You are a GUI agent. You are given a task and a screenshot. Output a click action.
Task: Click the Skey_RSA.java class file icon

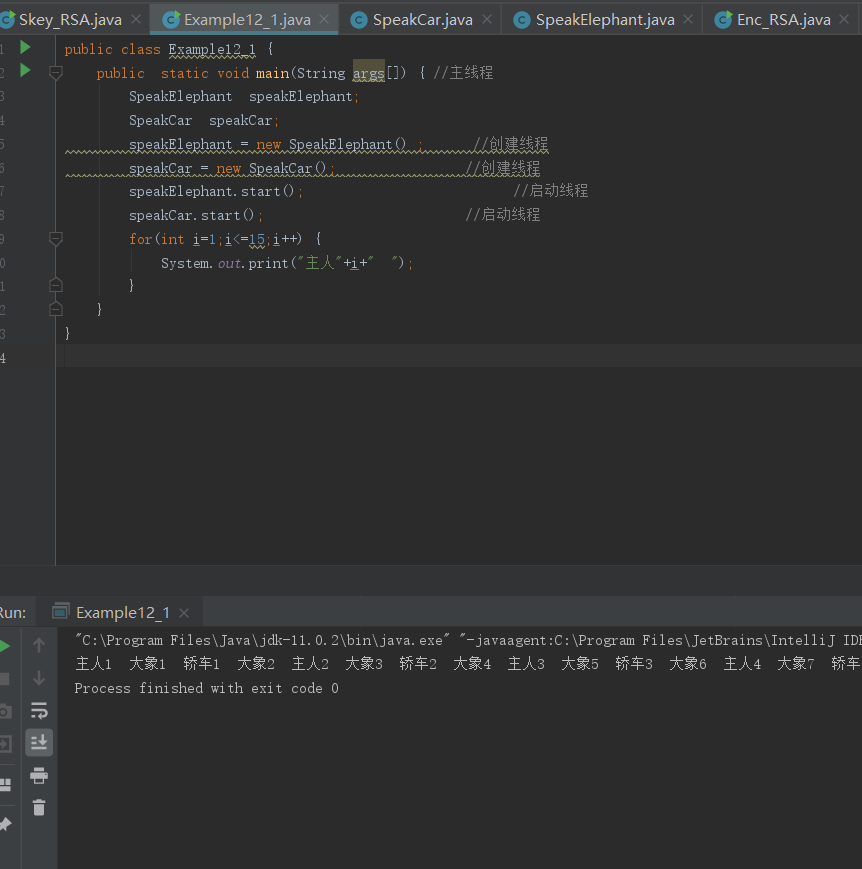tap(7, 20)
